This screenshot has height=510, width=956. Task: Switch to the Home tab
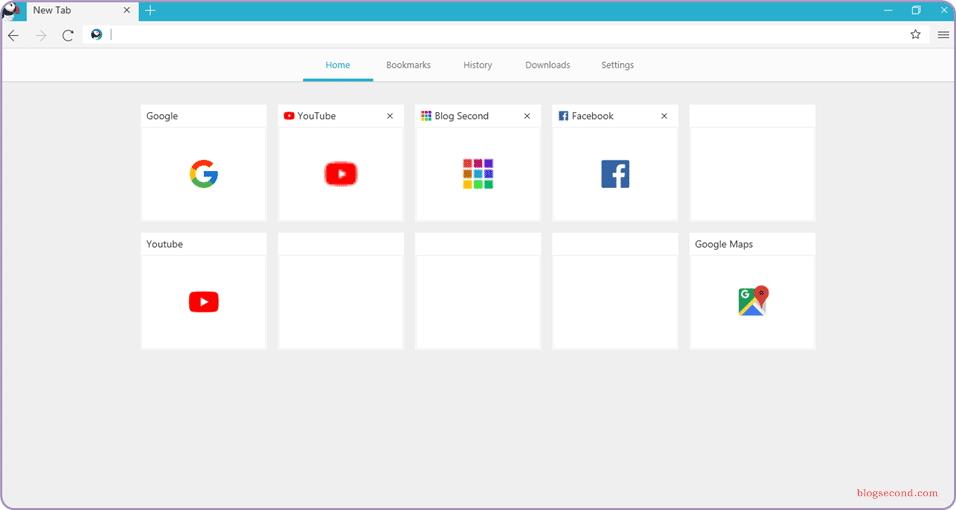pos(338,65)
